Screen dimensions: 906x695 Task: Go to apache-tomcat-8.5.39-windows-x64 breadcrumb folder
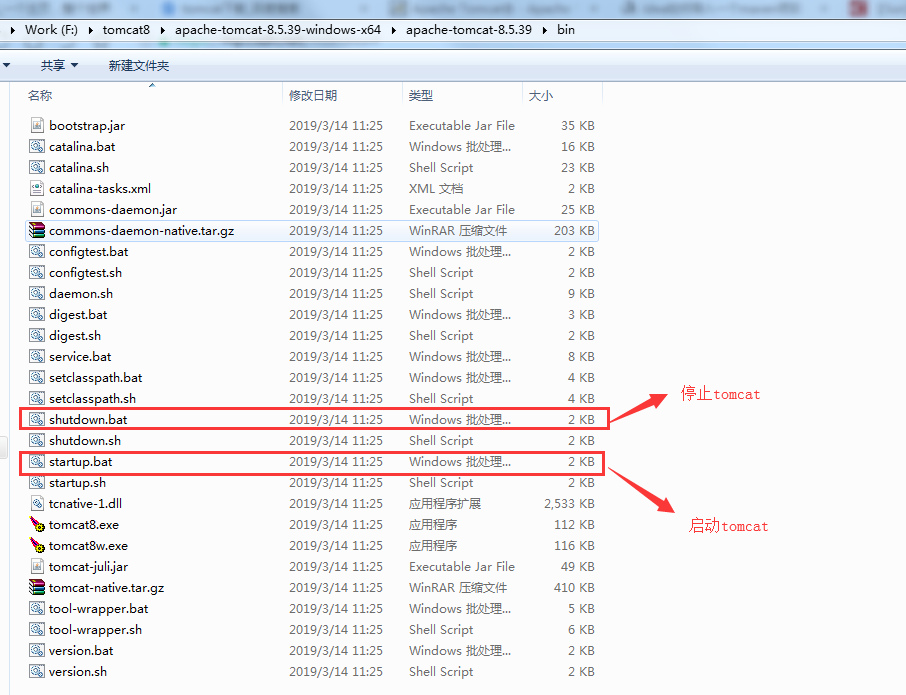tap(278, 30)
